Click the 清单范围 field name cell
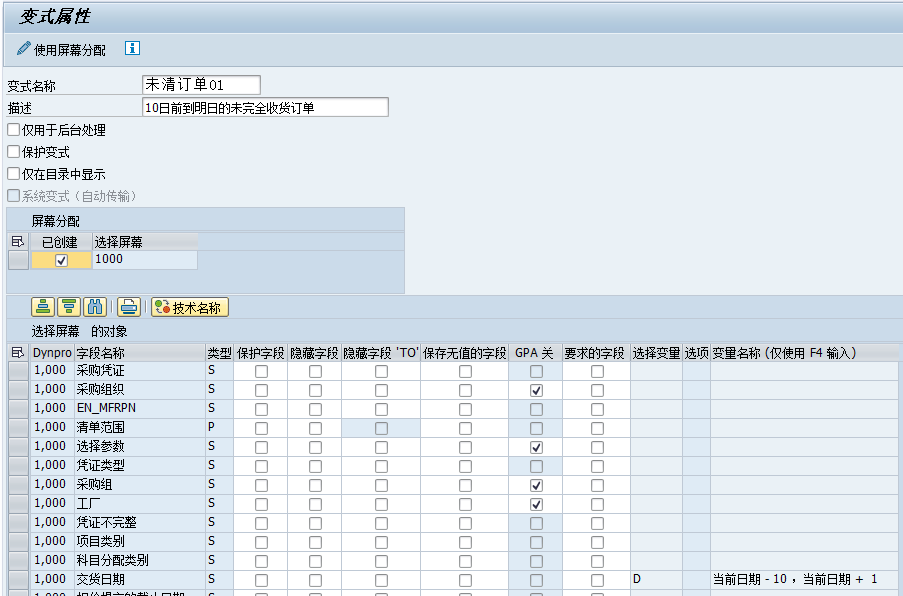 click(140, 428)
